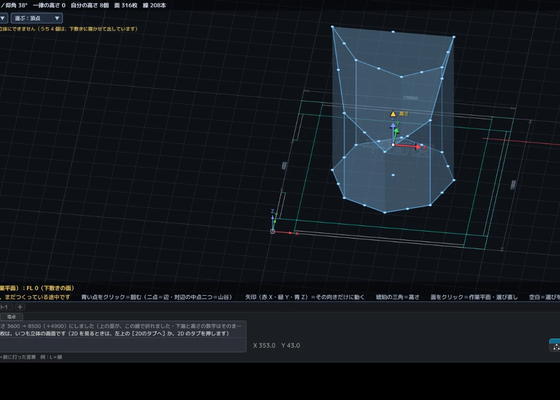Click the 電卓 calculator button

pyautogui.click(x=11, y=317)
